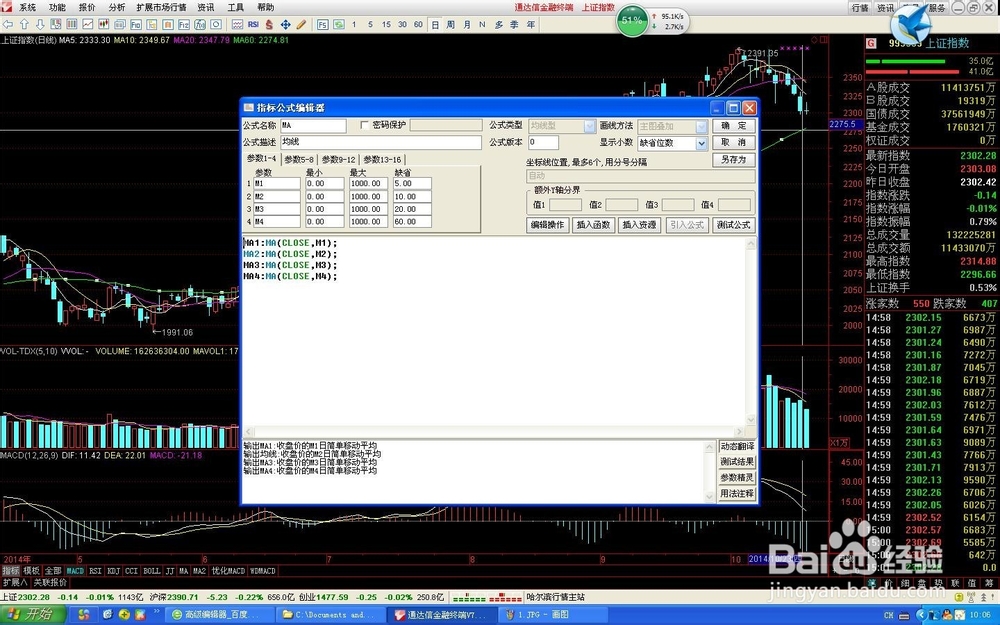Viewport: 1000px width, 625px height.
Task: Click the 插入函数 button
Action: point(593,224)
